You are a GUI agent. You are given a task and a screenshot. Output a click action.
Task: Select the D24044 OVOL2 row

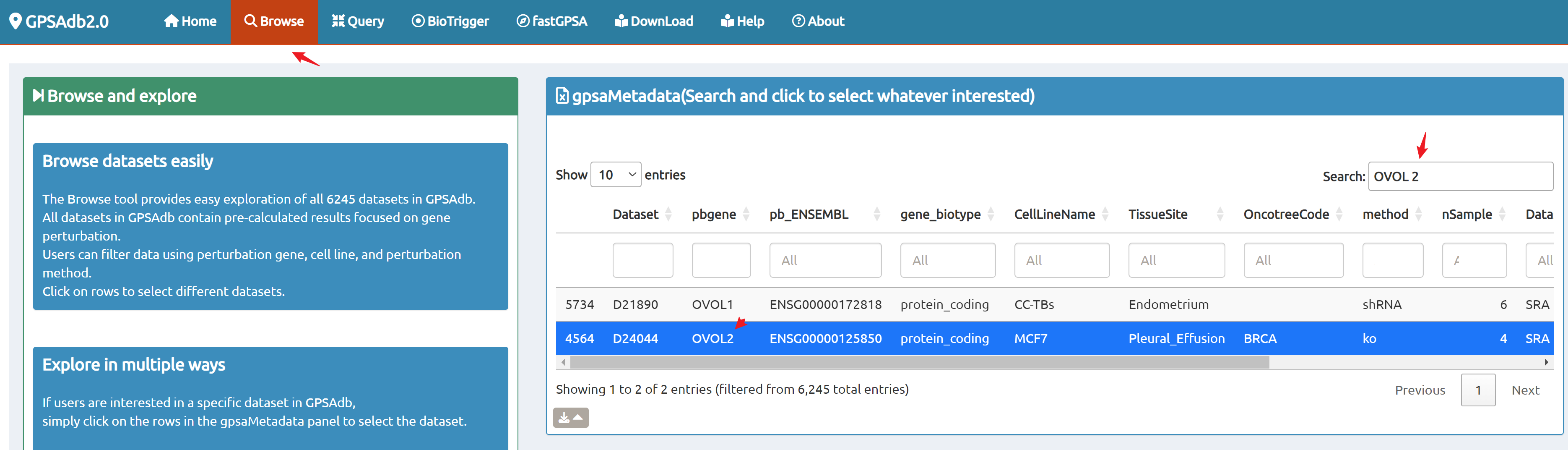(1054, 339)
